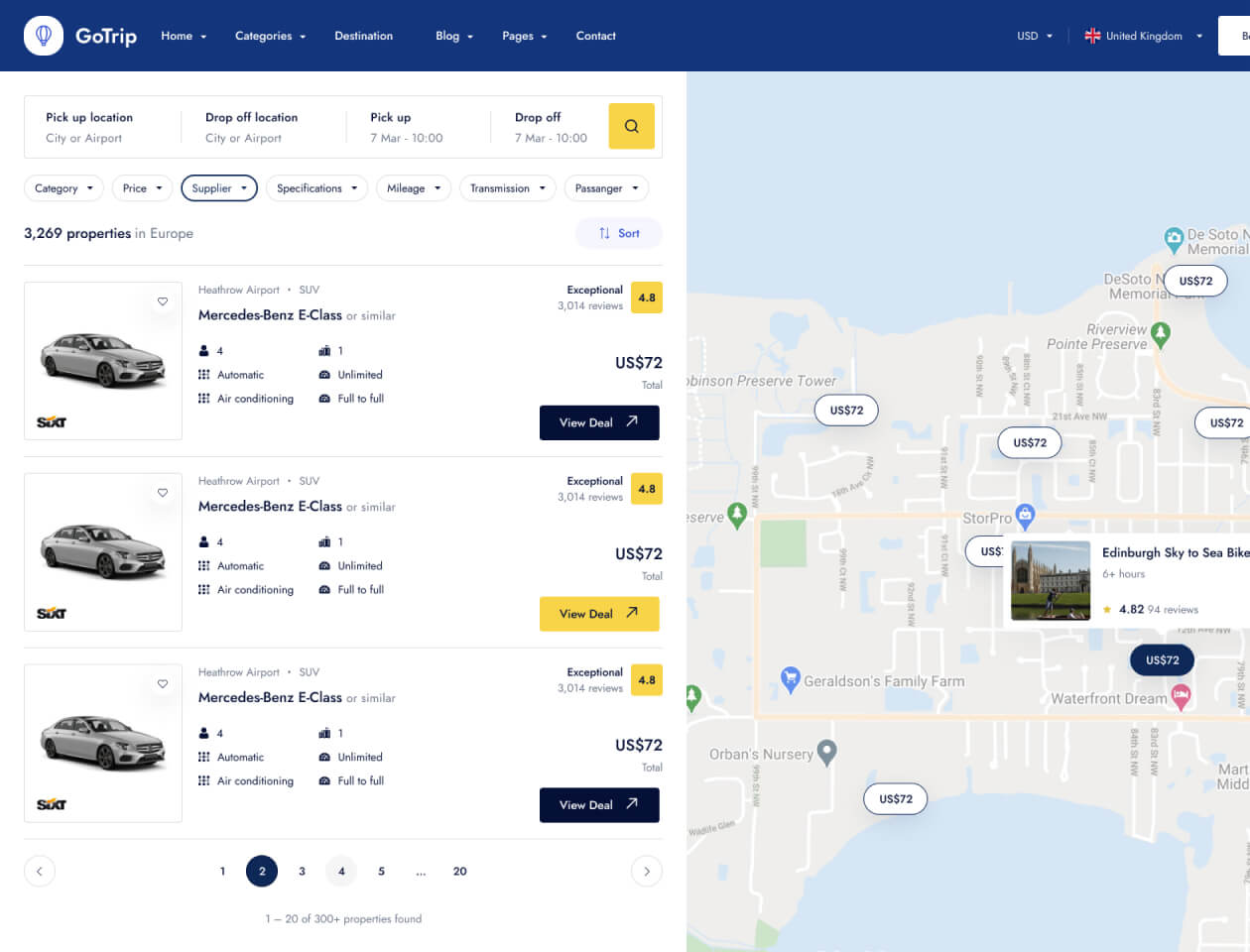Go to next results page arrow
The image size is (1250, 952).
pyautogui.click(x=646, y=872)
